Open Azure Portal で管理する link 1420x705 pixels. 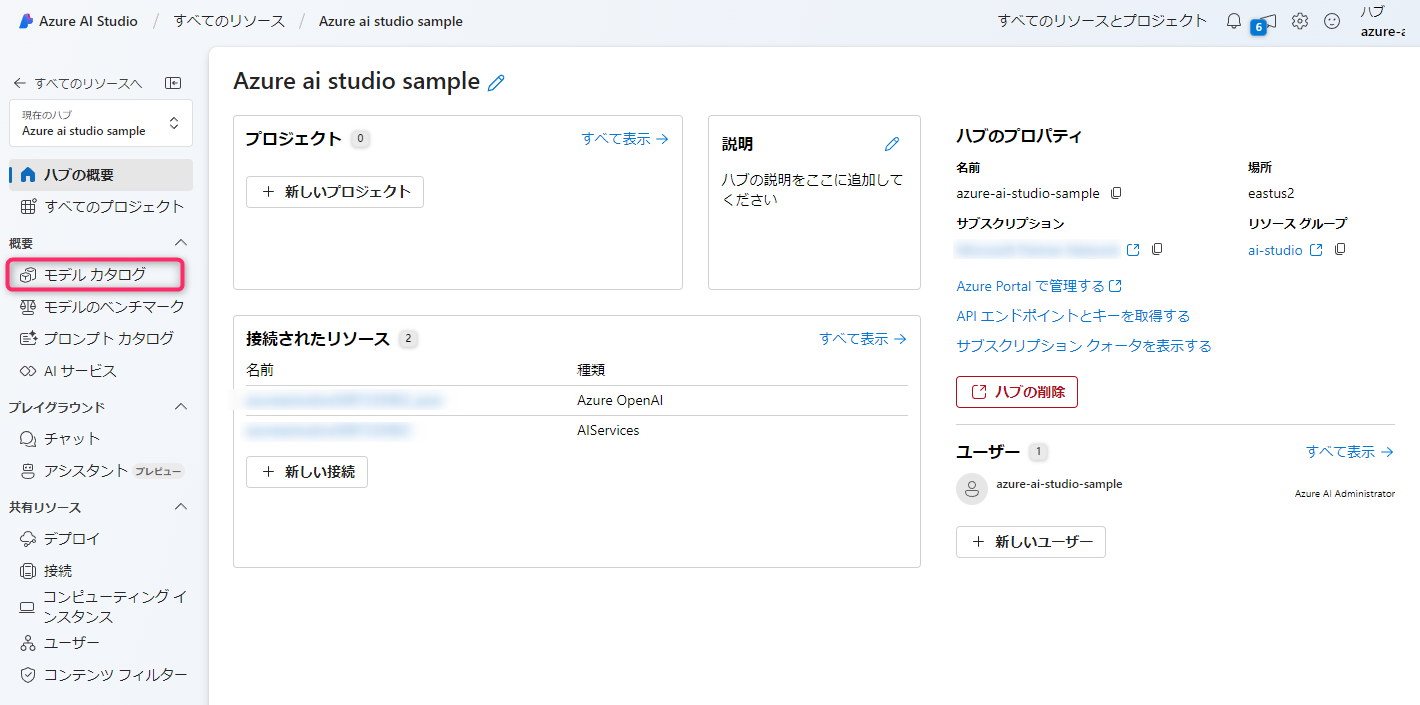point(1039,286)
